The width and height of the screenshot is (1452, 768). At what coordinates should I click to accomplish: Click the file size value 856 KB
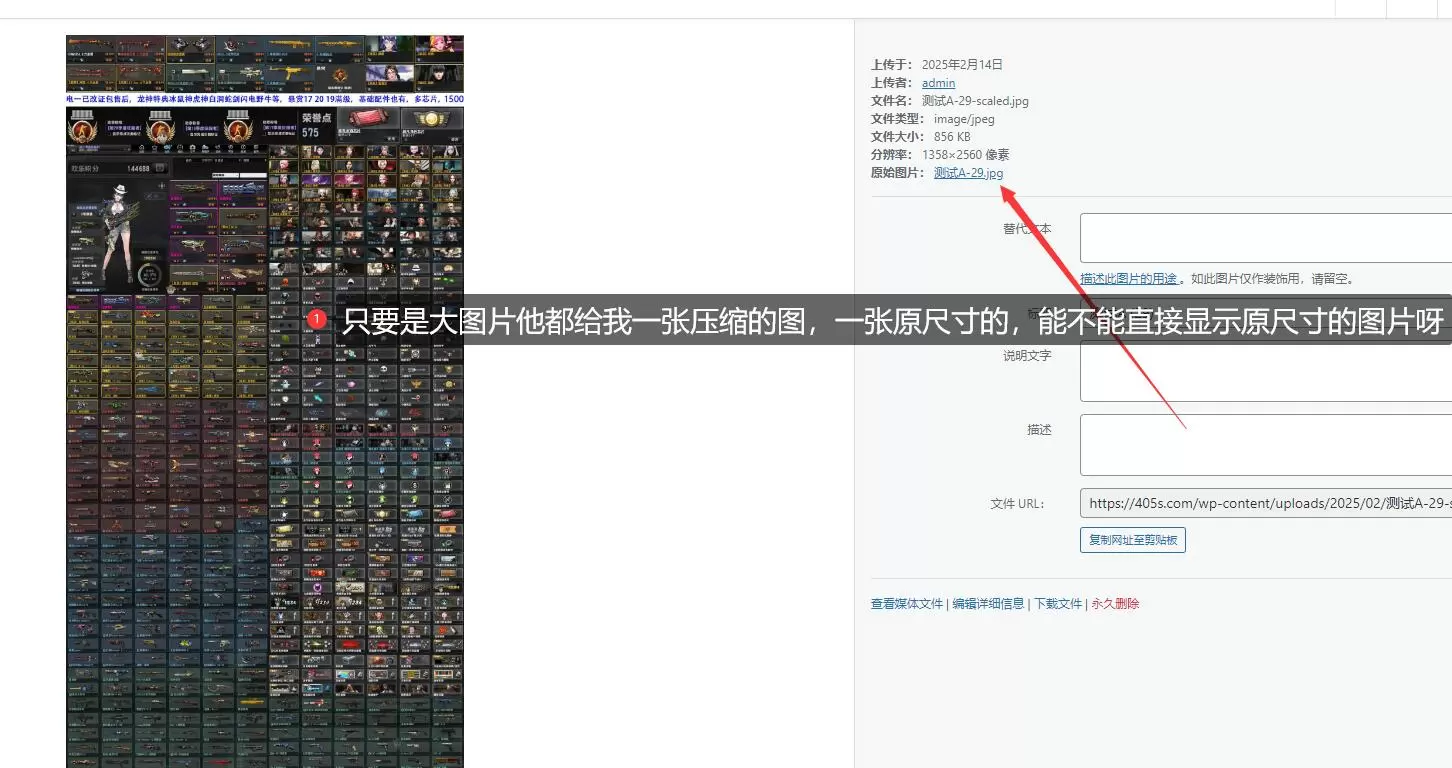pos(952,137)
